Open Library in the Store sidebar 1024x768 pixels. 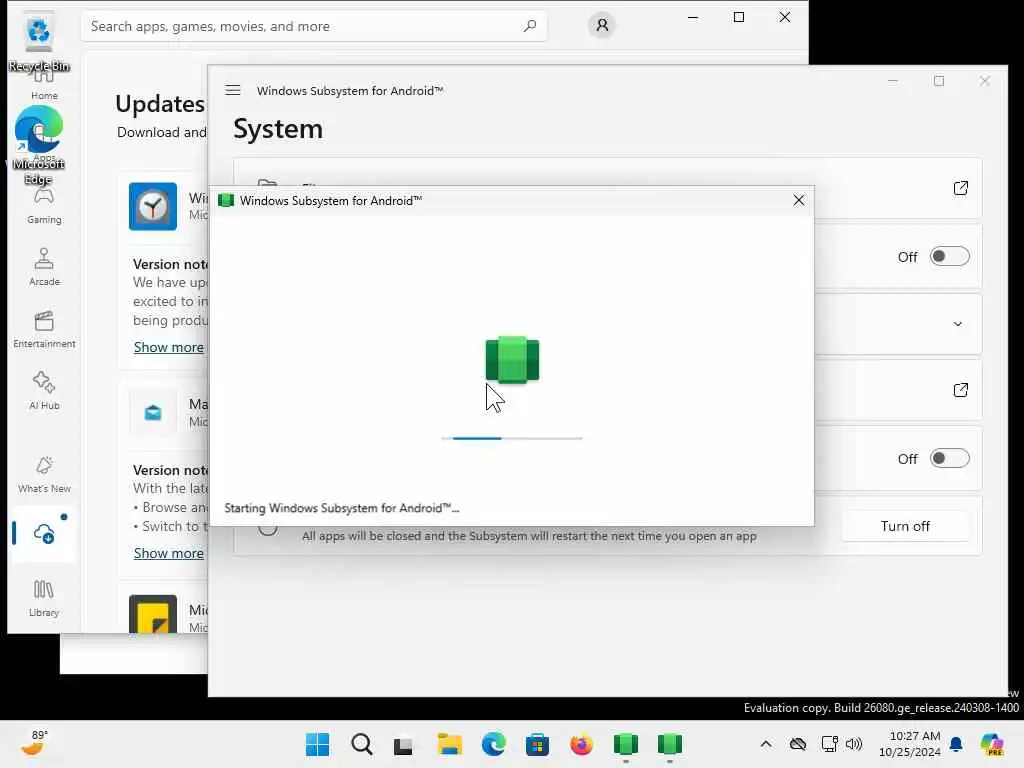click(x=44, y=598)
